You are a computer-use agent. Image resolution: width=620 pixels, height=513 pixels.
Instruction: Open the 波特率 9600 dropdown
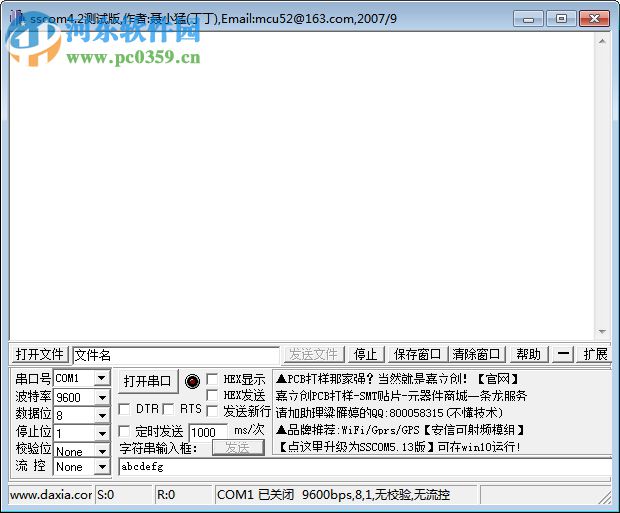[102, 397]
